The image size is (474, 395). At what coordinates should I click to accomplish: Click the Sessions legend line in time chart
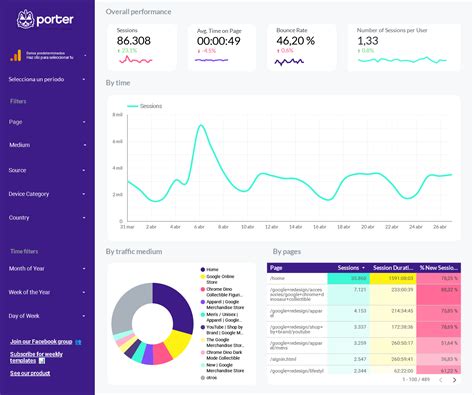point(132,106)
